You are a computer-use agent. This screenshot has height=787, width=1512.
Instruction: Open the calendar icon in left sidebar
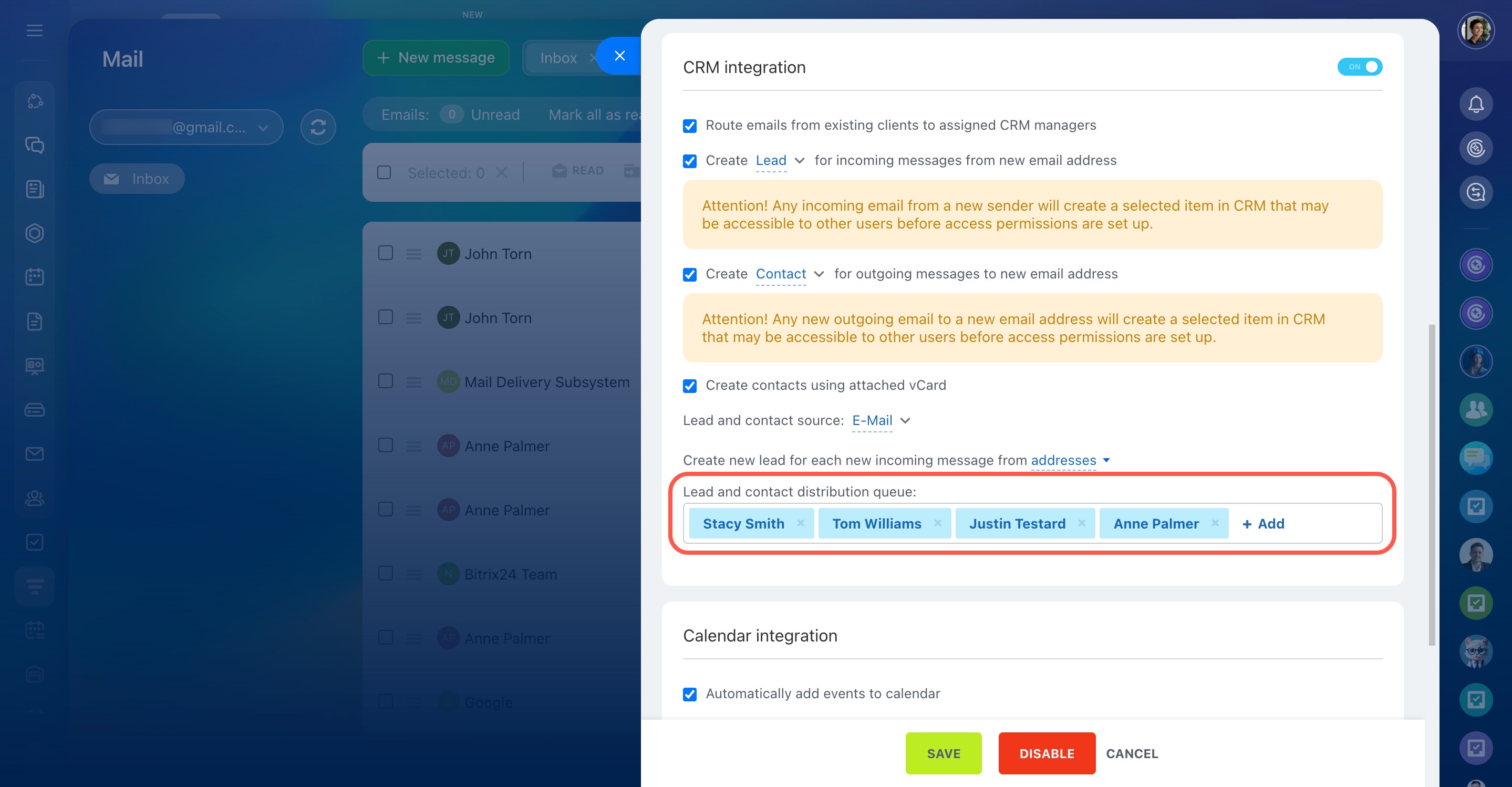click(x=35, y=277)
